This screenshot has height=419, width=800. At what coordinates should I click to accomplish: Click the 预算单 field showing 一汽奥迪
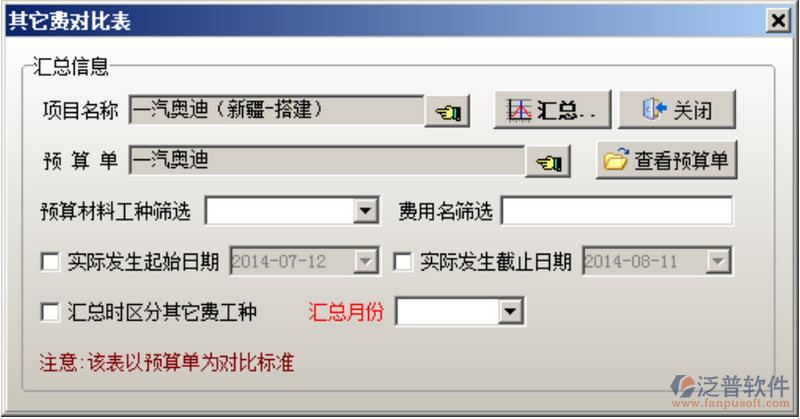327,160
